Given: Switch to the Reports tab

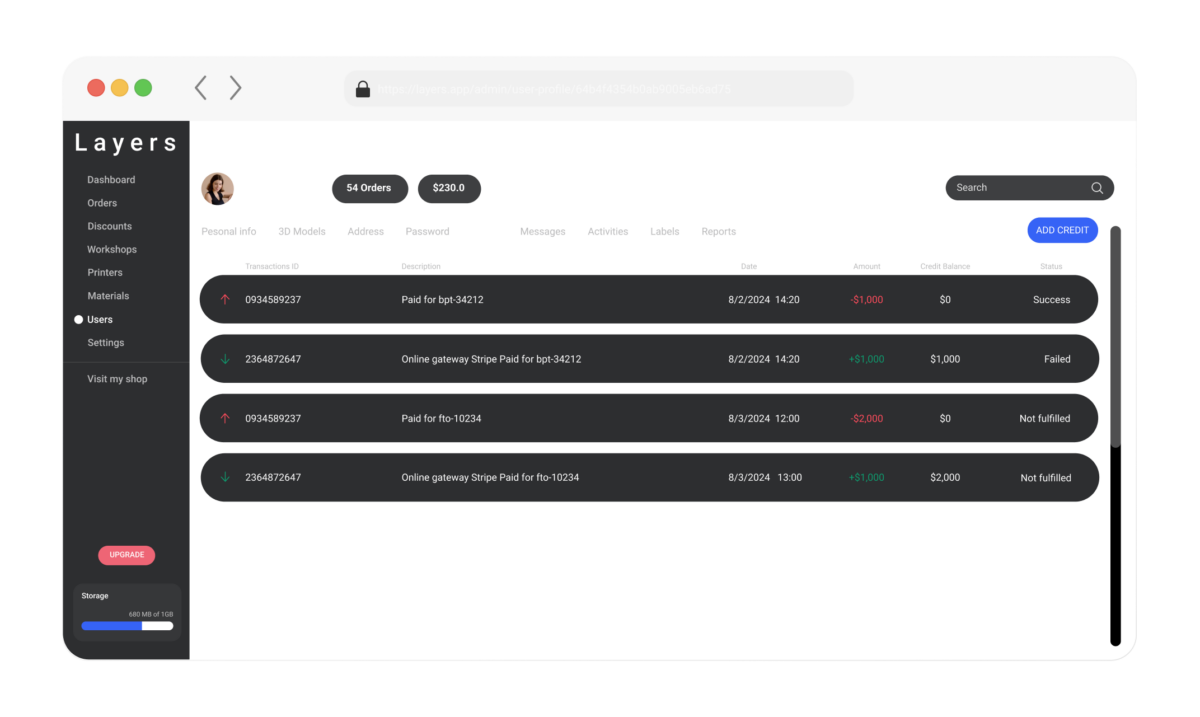Looking at the screenshot, I should tap(718, 231).
